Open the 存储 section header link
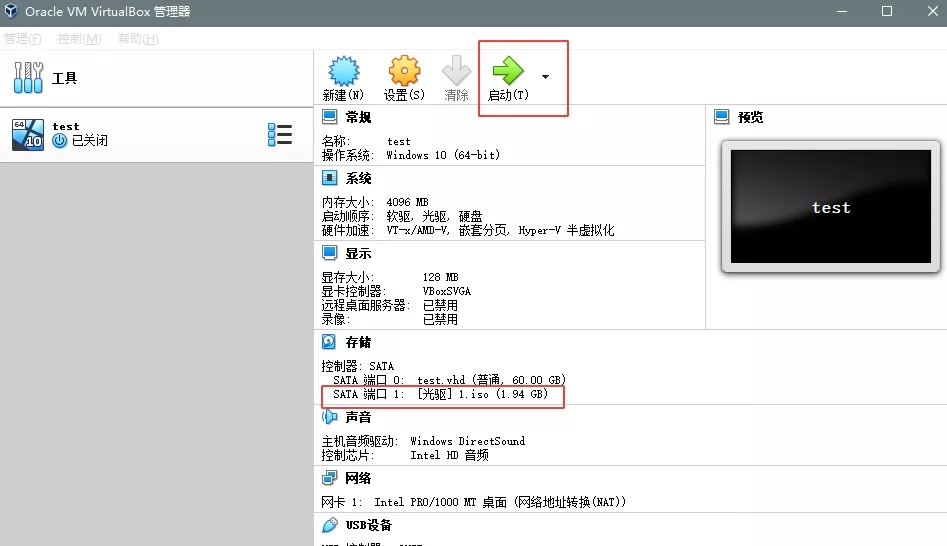 click(x=358, y=342)
